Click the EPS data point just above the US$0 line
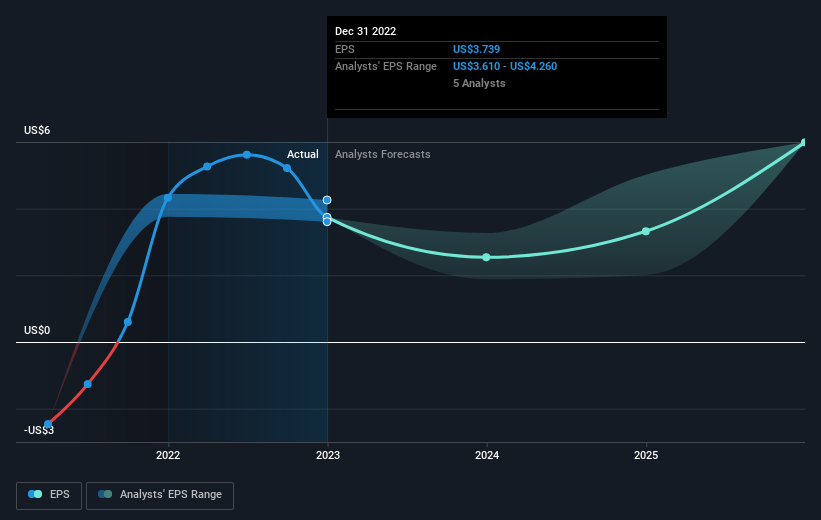This screenshot has height=520, width=821. (x=128, y=322)
